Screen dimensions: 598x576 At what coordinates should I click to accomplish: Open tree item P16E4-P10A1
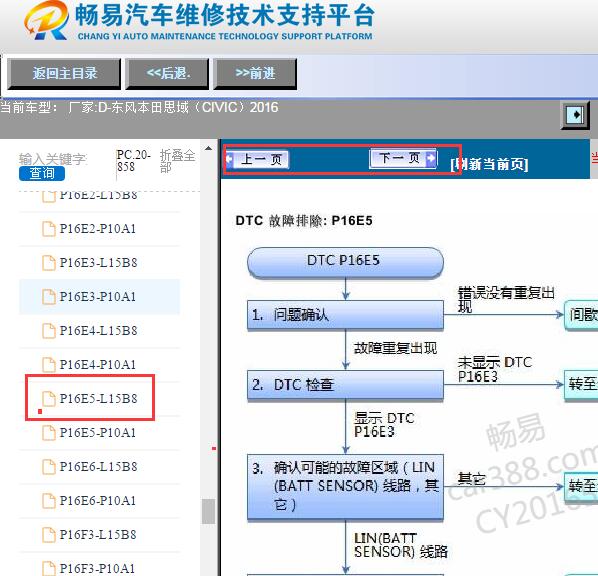click(x=99, y=365)
